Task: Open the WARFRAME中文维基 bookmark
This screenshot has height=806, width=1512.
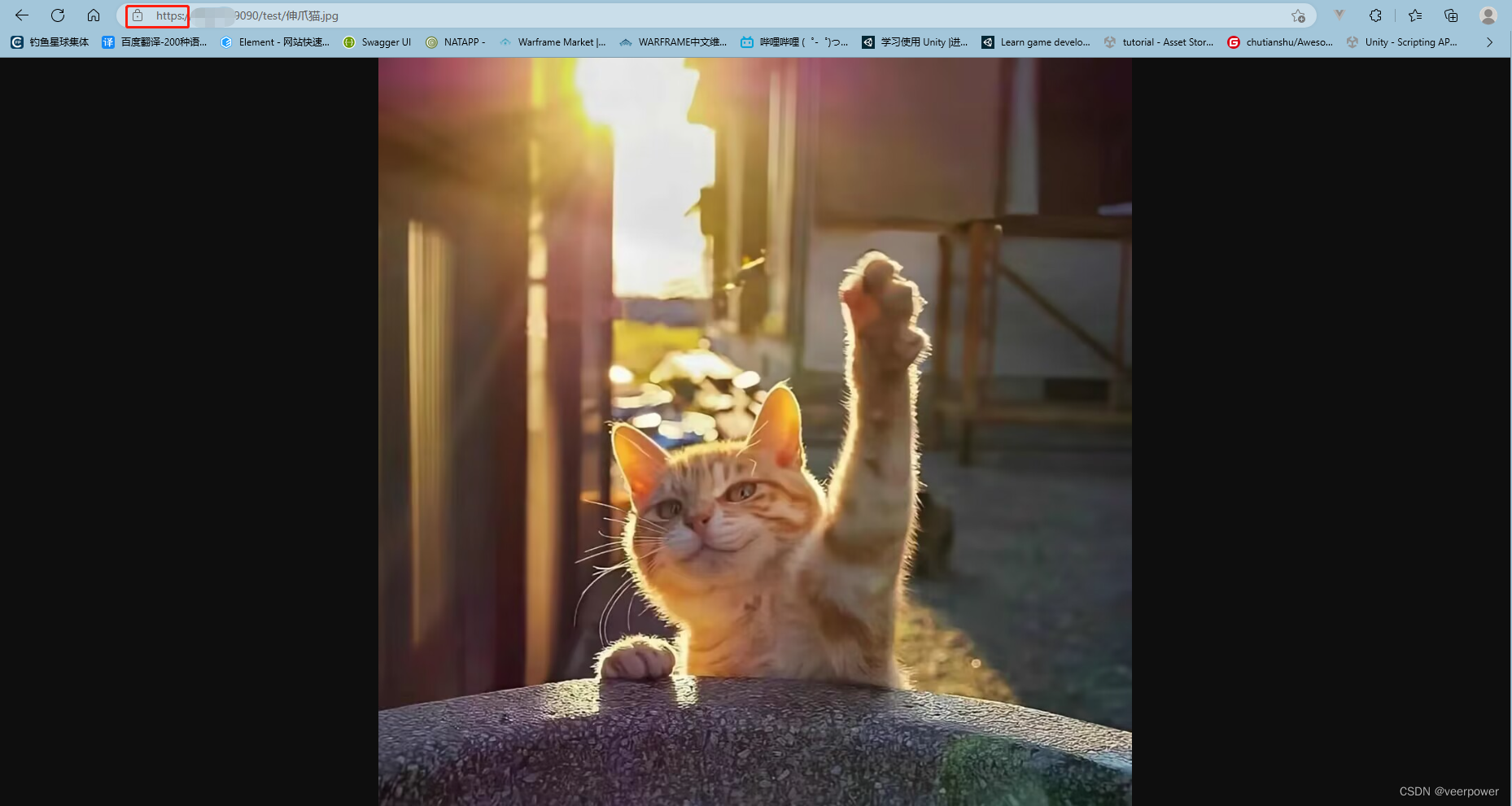Action: [x=673, y=42]
